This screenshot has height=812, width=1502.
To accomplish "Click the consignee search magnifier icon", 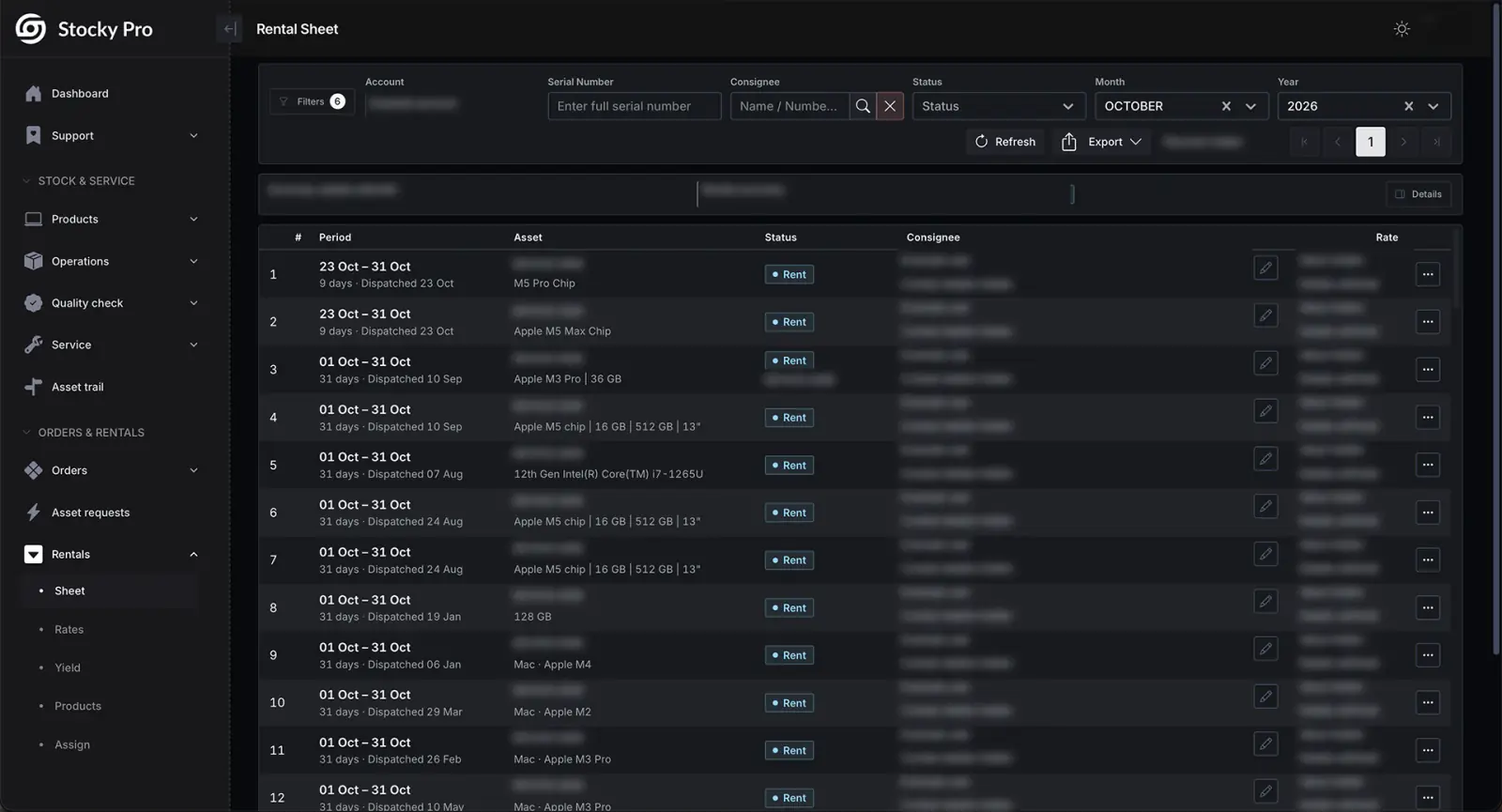I will [863, 106].
